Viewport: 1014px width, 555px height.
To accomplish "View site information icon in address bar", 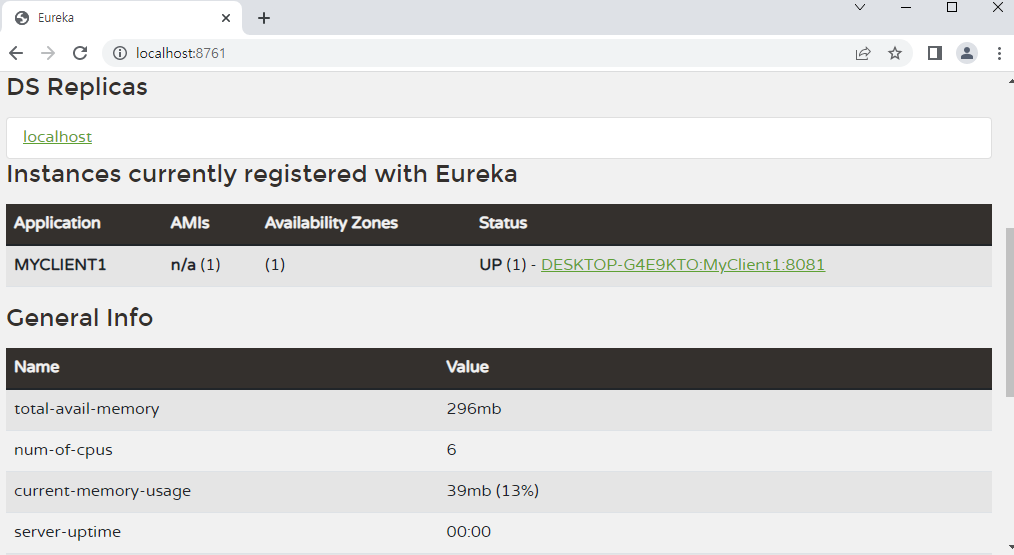I will click(120, 53).
